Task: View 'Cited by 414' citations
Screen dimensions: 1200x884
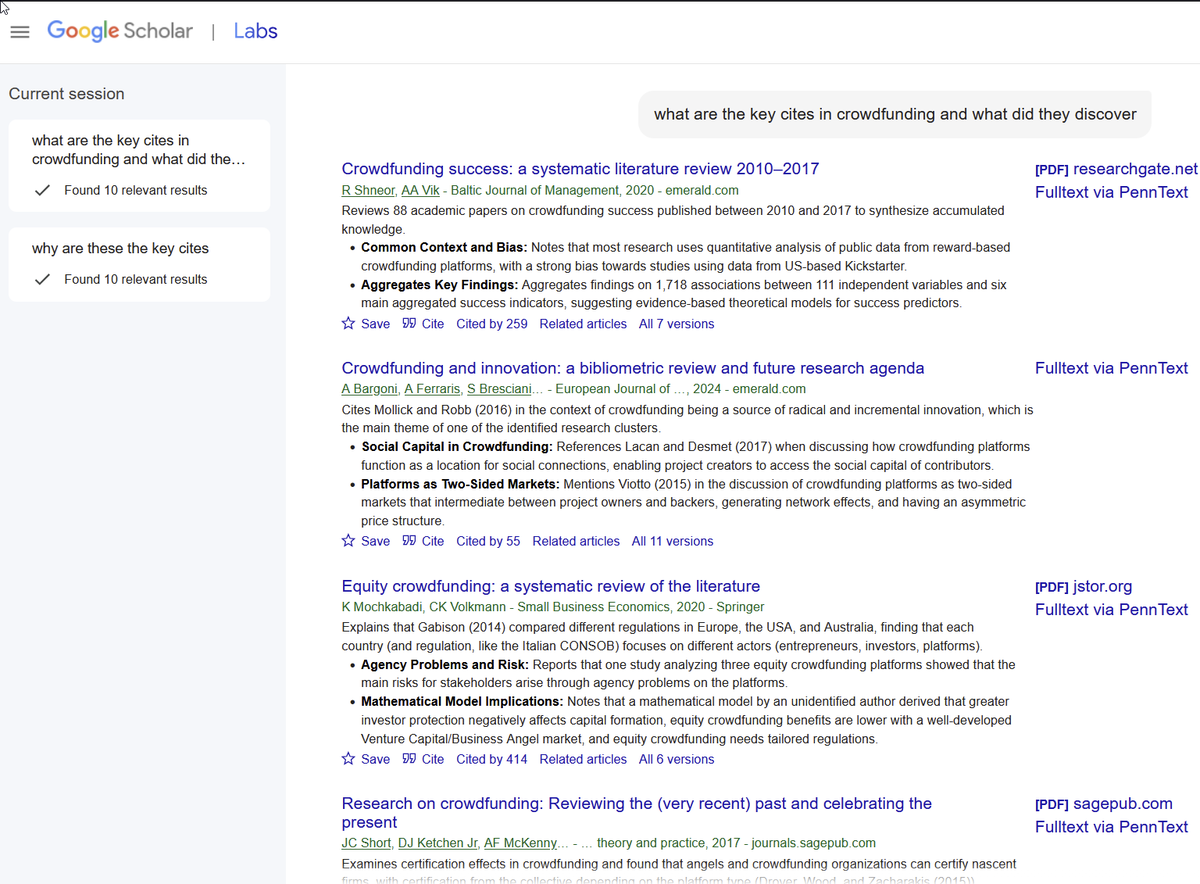Action: (491, 759)
